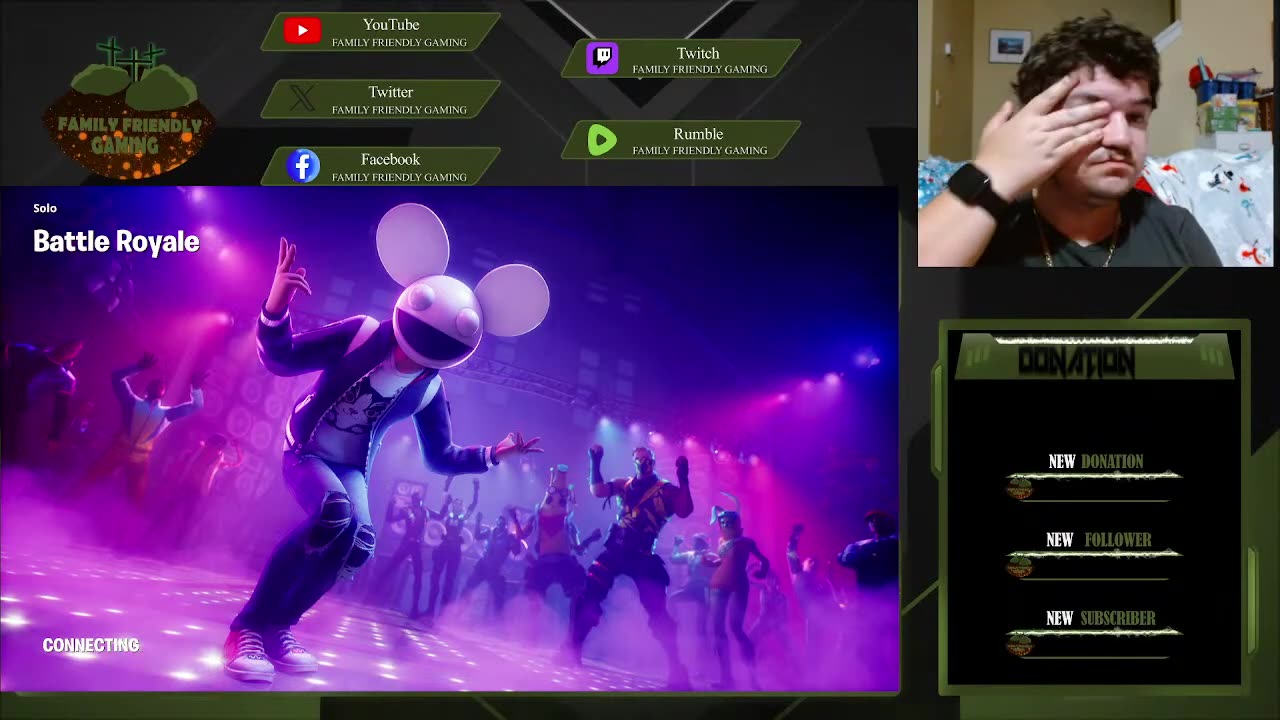This screenshot has height=720, width=1280.
Task: Open the Rumble Family Friendly Gaming banner
Action: coord(681,141)
